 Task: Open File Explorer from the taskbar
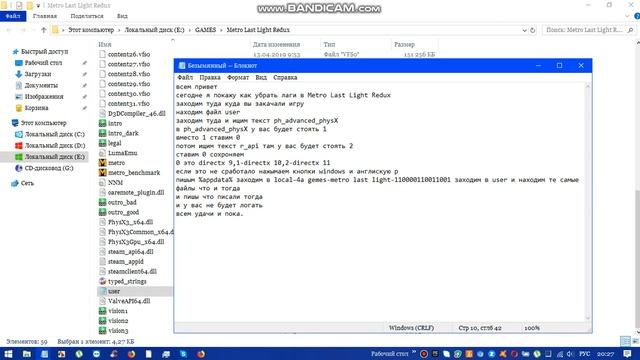(x=27, y=354)
